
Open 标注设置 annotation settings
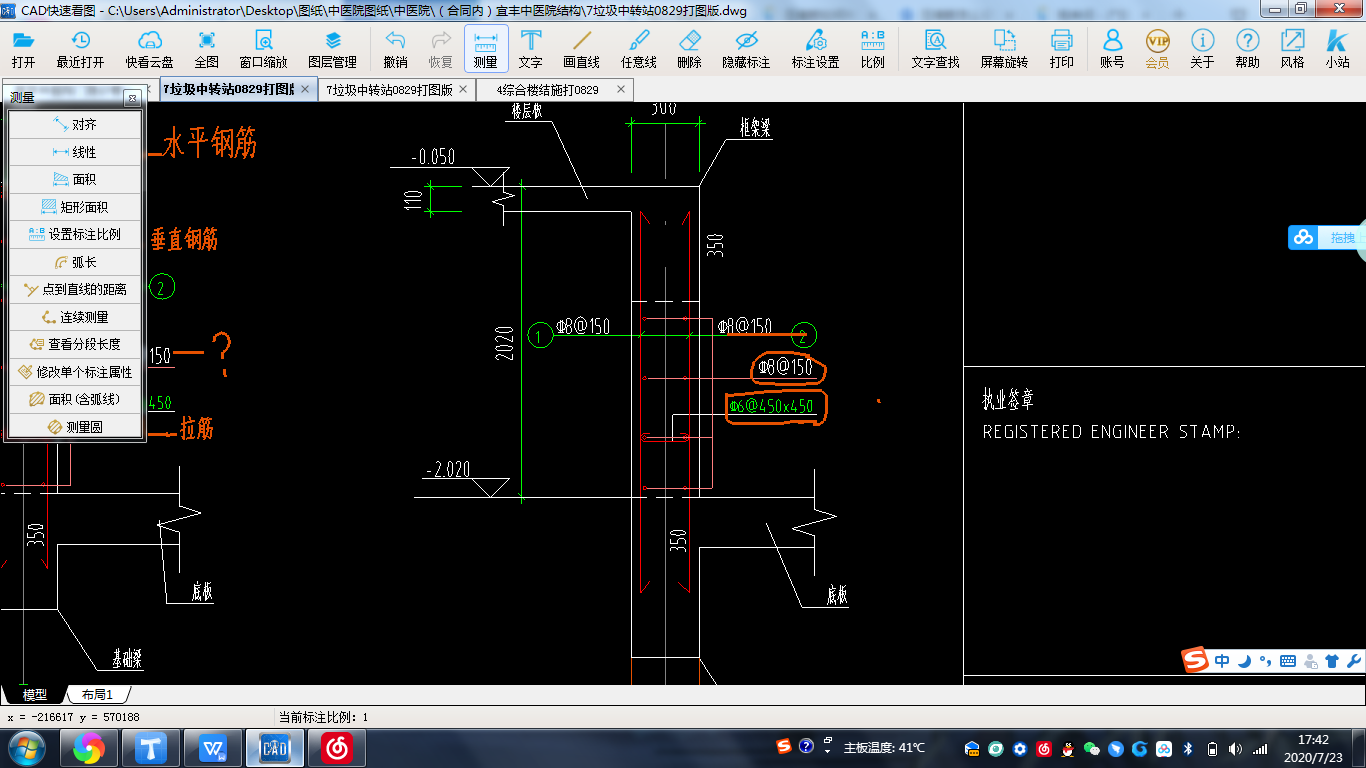[x=815, y=49]
